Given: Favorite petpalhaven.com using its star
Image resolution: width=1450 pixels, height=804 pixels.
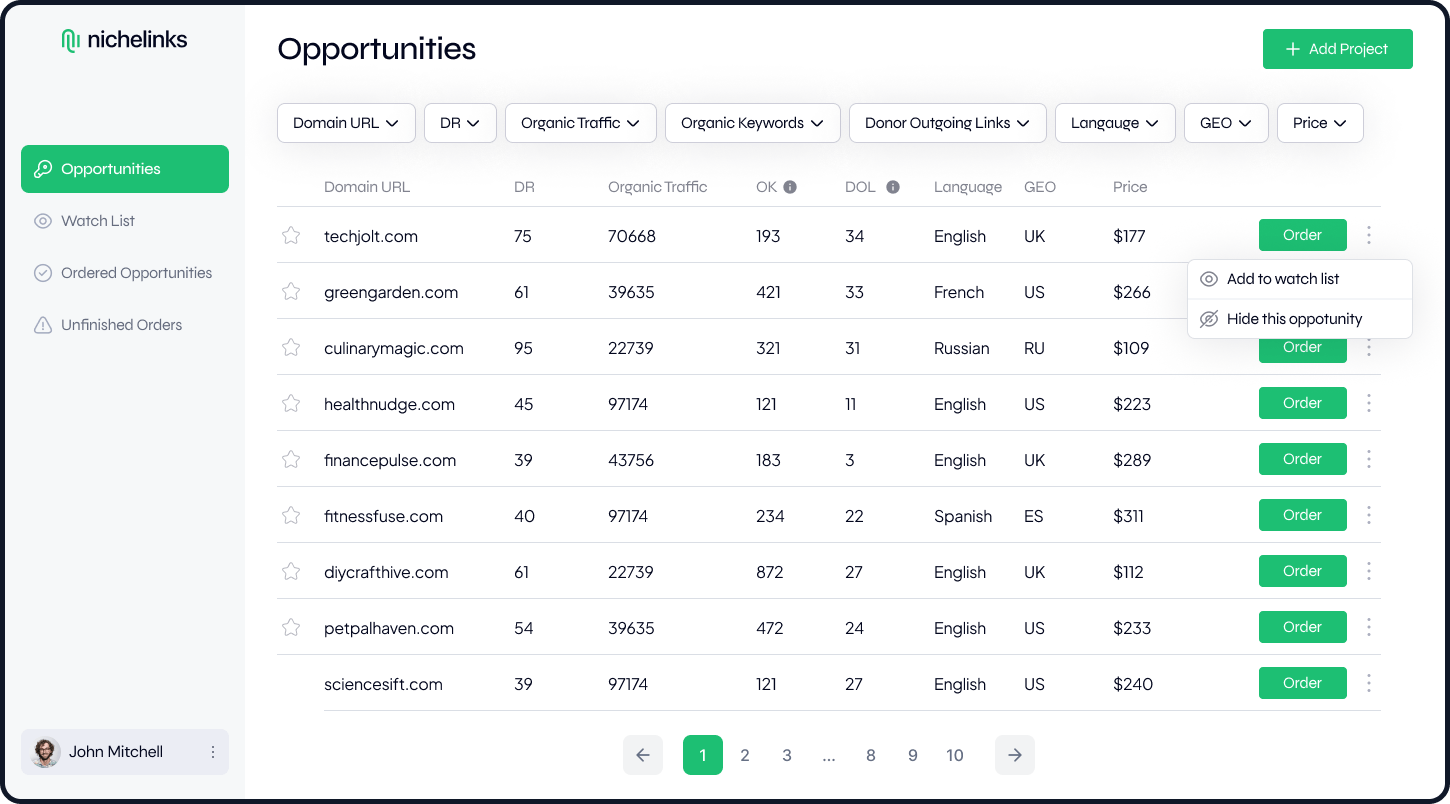Looking at the screenshot, I should (291, 627).
